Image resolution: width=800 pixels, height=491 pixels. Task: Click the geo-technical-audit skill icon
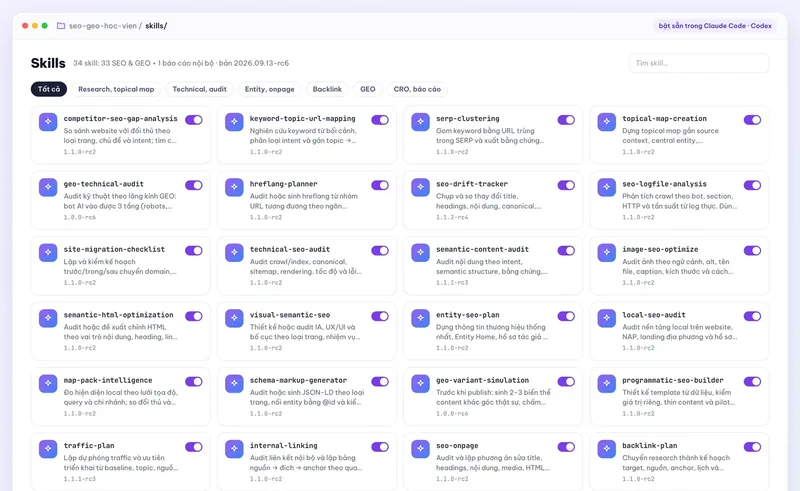click(48, 187)
